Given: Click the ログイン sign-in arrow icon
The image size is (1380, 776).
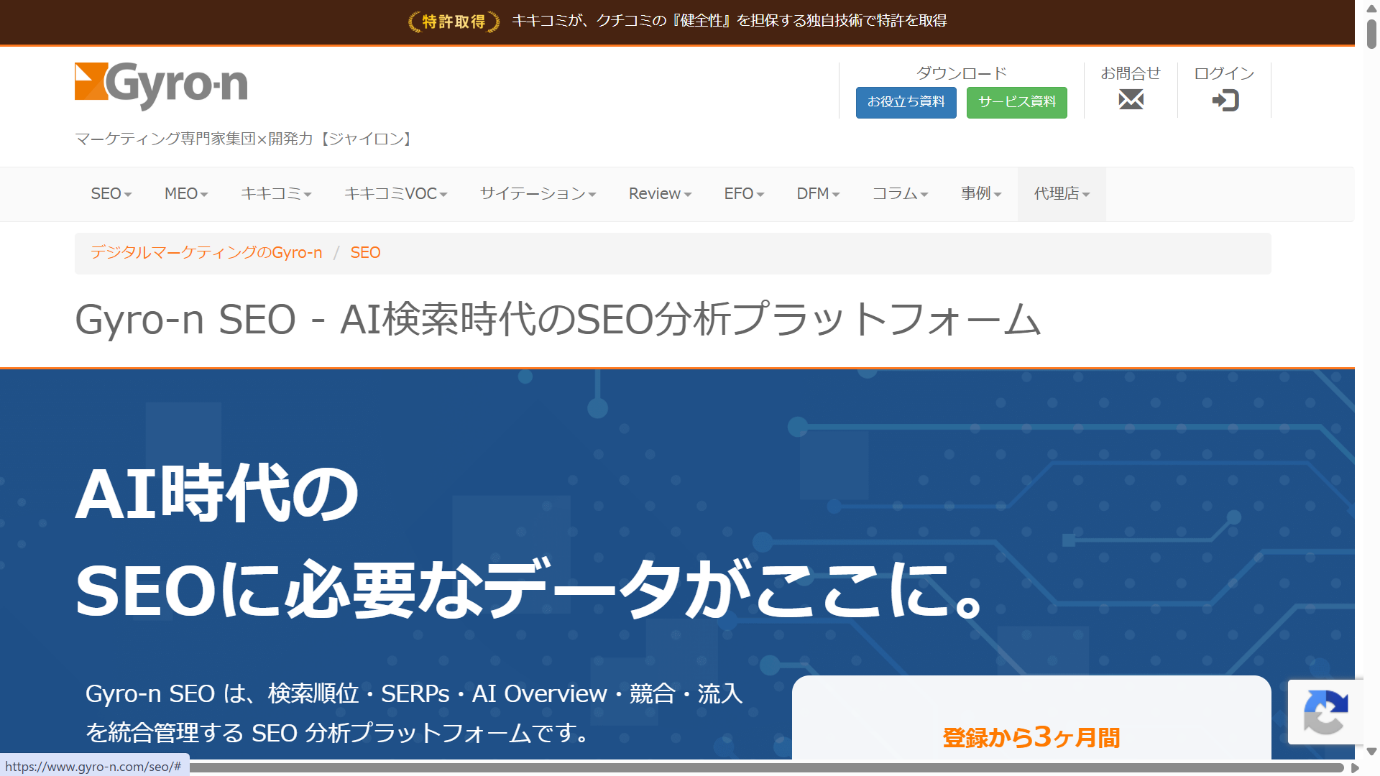Looking at the screenshot, I should click(x=1225, y=100).
